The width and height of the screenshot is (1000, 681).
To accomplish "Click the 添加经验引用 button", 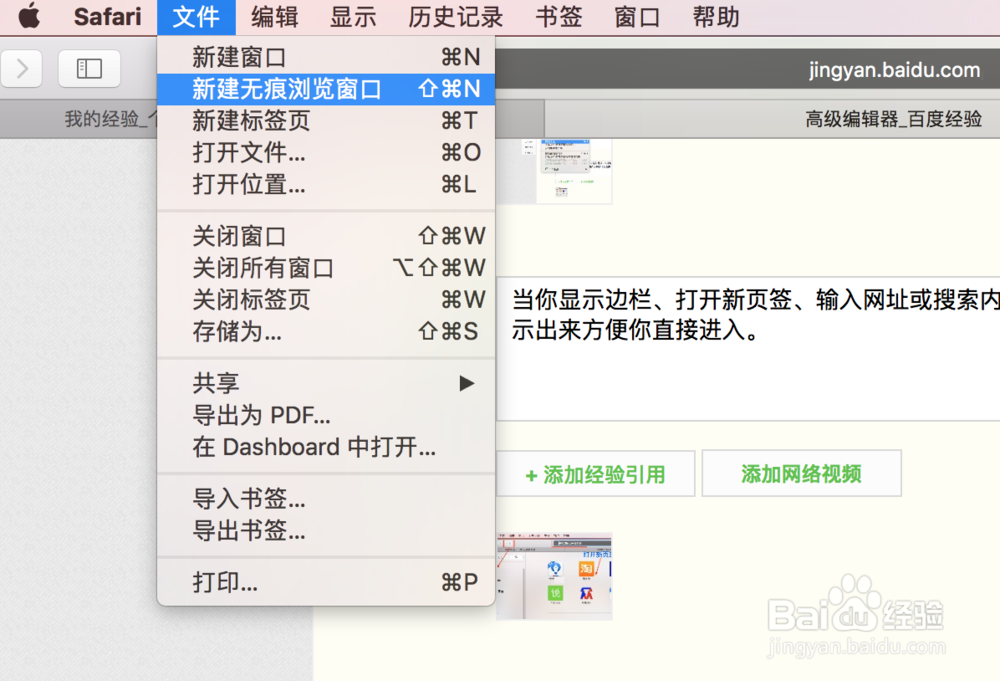I will tap(596, 474).
